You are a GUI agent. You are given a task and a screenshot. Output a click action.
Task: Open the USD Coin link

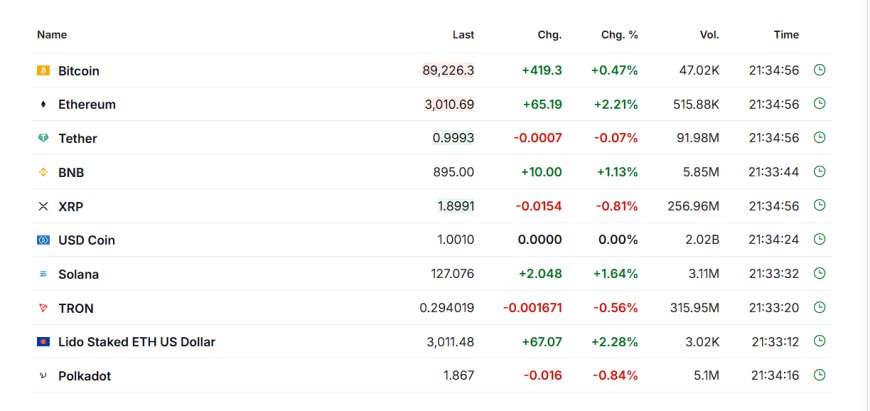[87, 240]
